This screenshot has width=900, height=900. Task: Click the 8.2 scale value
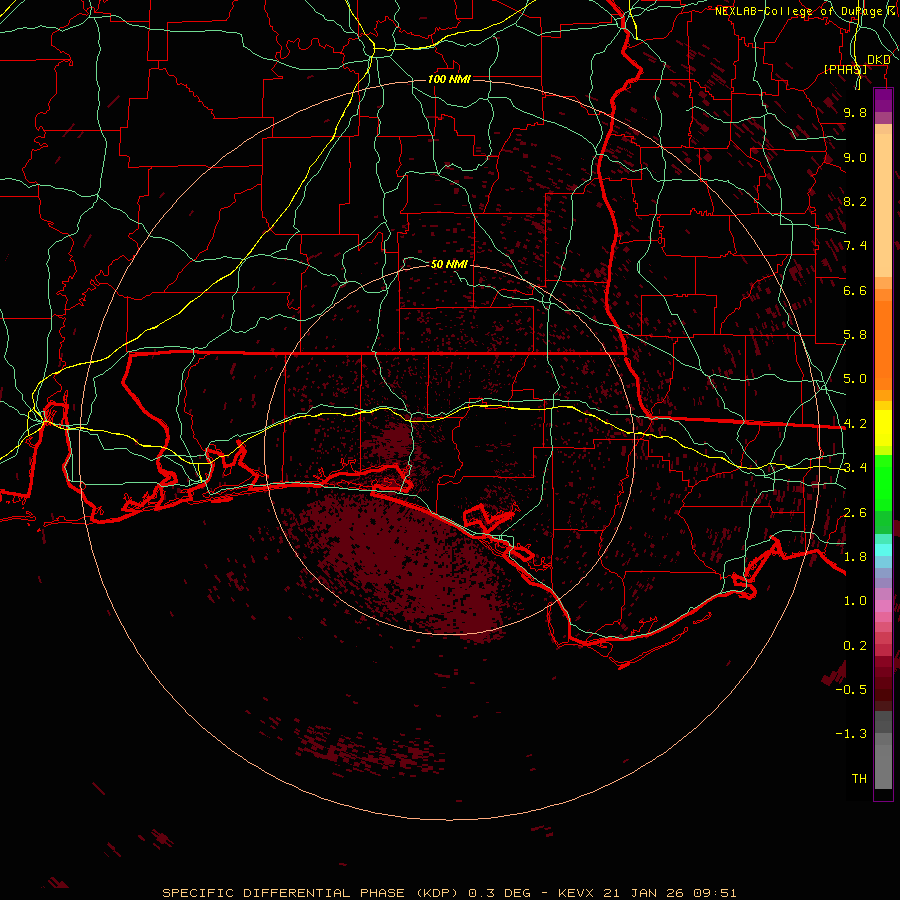855,201
